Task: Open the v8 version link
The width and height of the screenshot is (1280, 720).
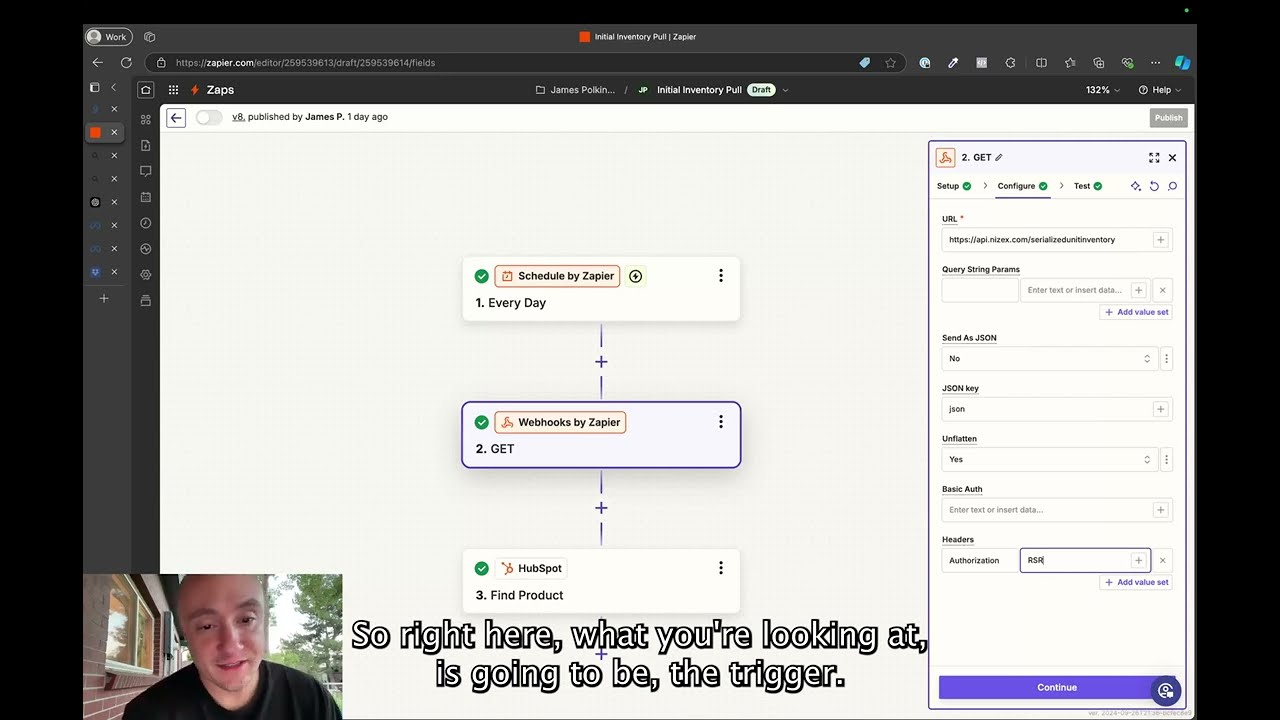Action: [238, 117]
